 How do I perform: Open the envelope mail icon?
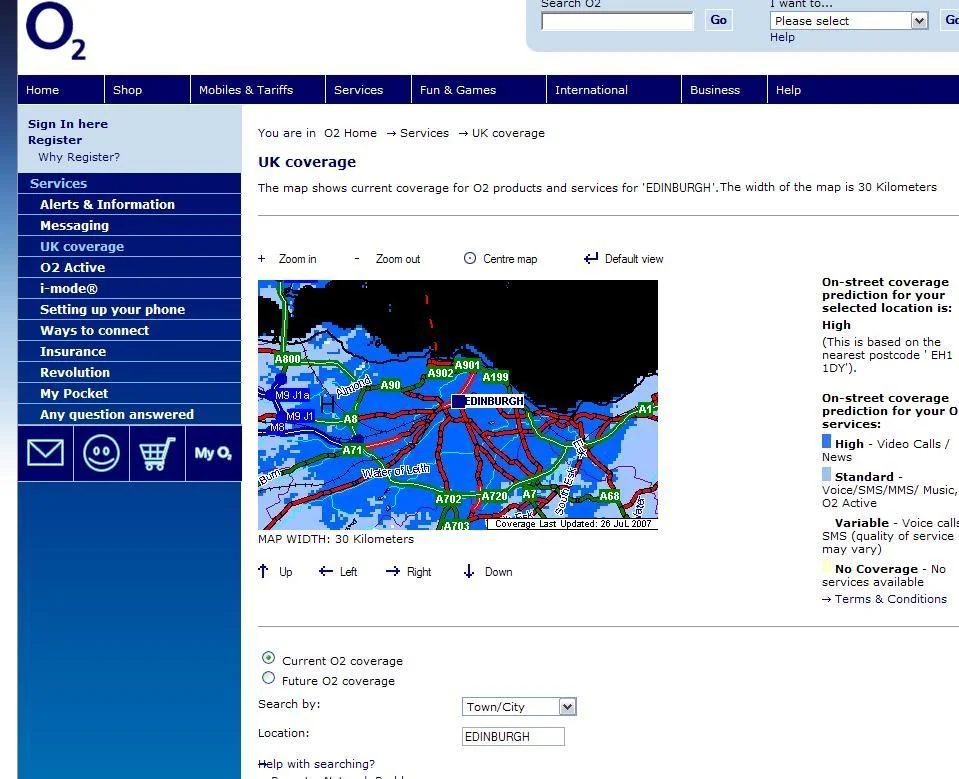[46, 453]
